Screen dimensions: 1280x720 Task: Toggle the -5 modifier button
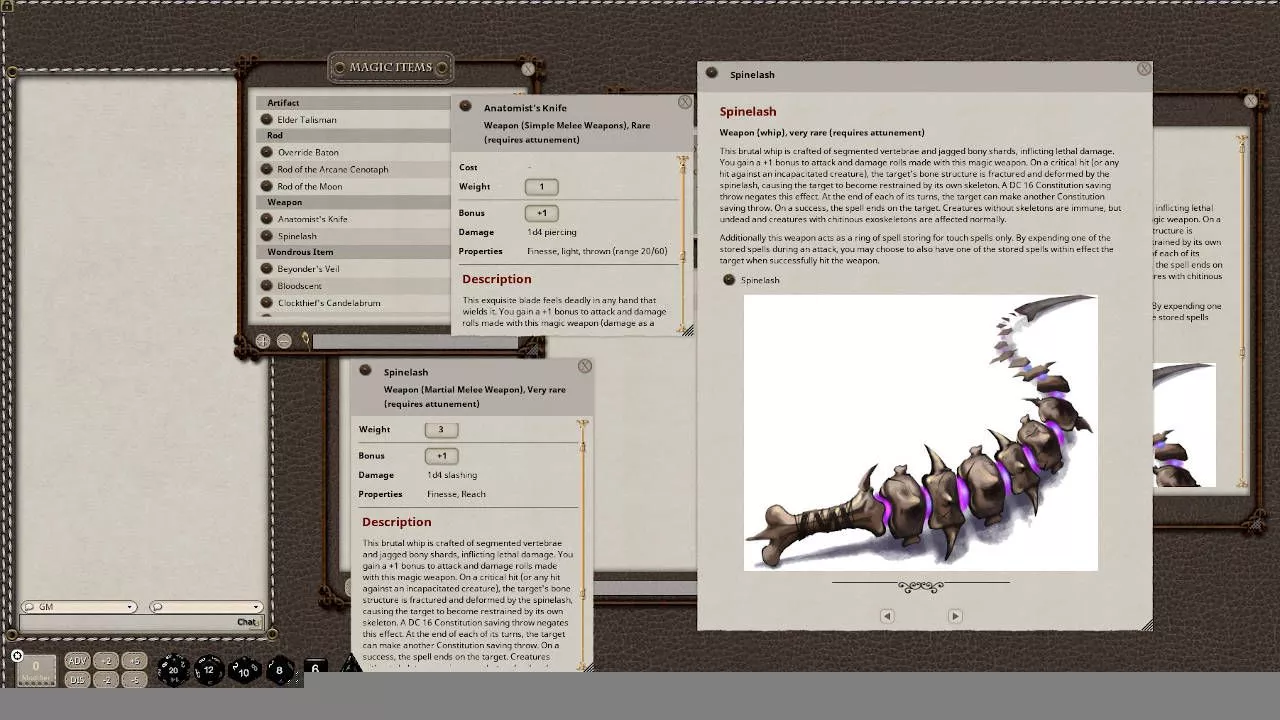pyautogui.click(x=135, y=680)
